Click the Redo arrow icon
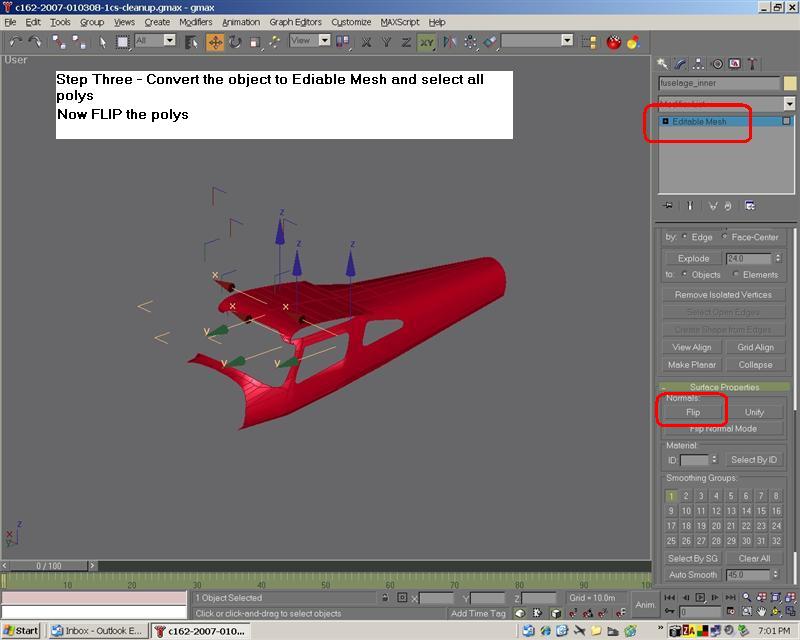Image resolution: width=800 pixels, height=640 pixels. click(x=35, y=42)
